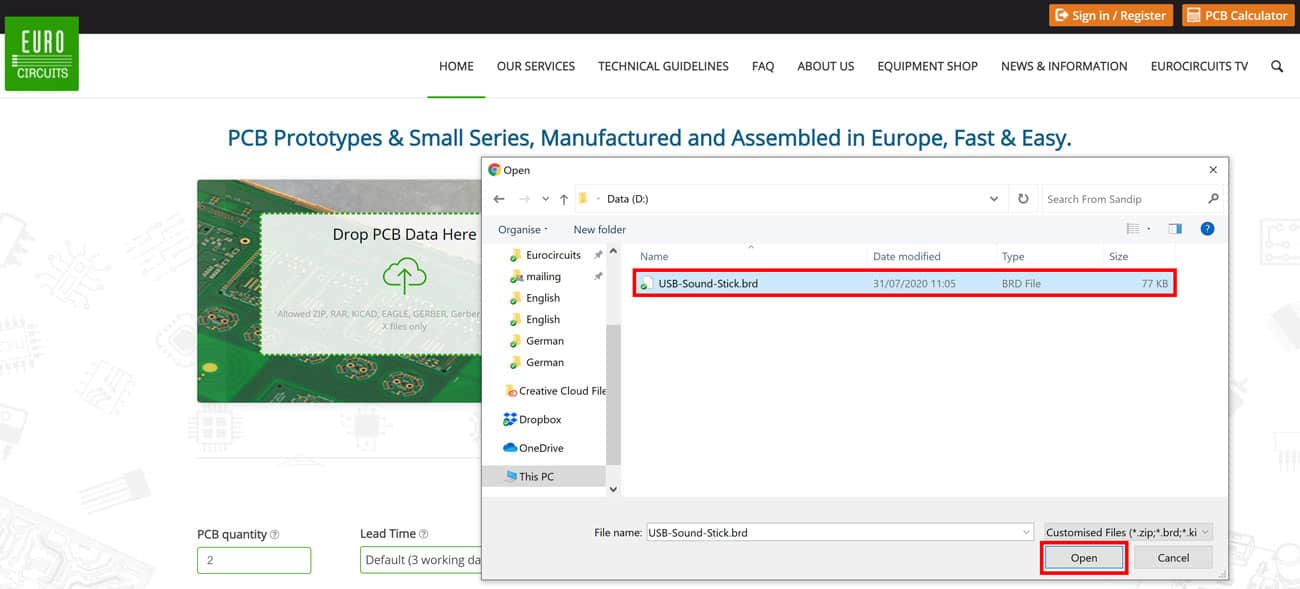Click the upload cloud arrow in drop zone
Image resolution: width=1300 pixels, height=589 pixels.
tap(404, 275)
